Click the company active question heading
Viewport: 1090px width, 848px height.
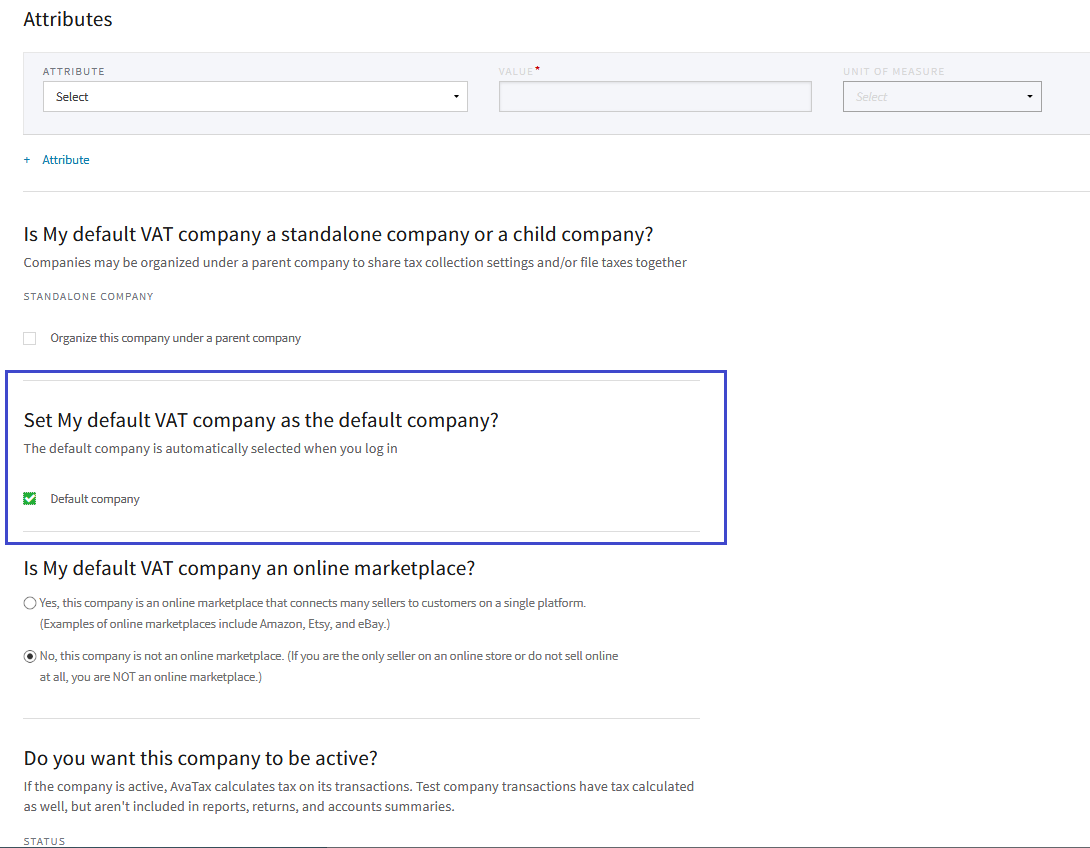(200, 757)
